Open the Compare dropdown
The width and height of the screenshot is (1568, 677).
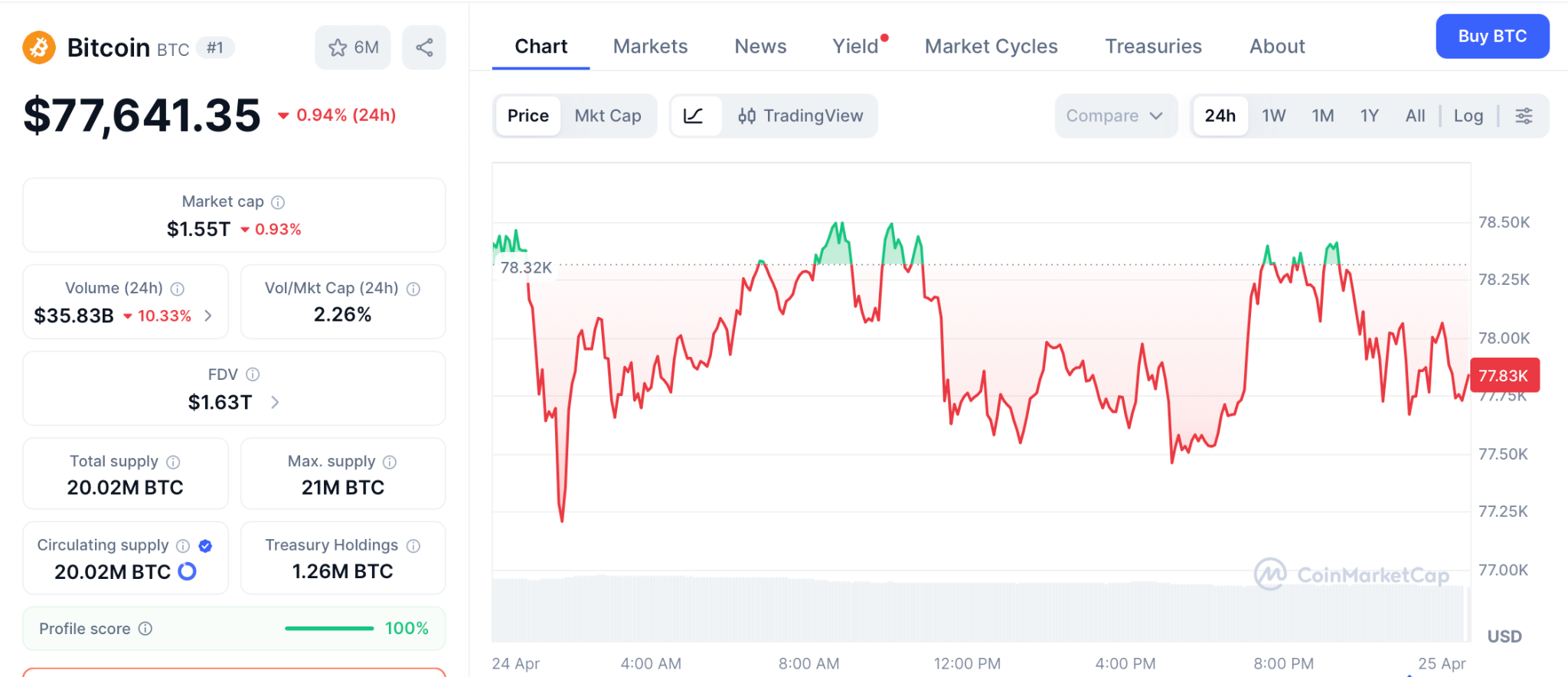pyautogui.click(x=1115, y=116)
